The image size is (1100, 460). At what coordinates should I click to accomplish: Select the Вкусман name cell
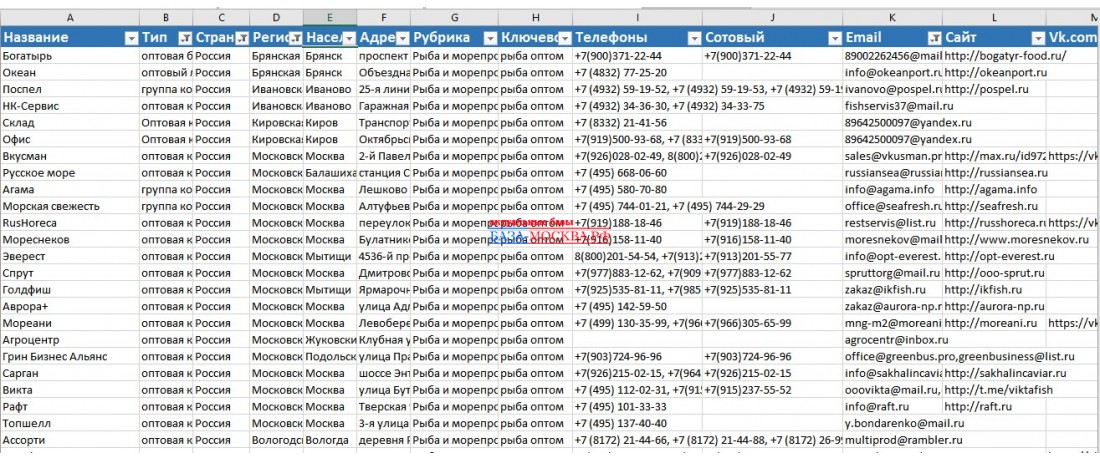pyautogui.click(x=69, y=156)
